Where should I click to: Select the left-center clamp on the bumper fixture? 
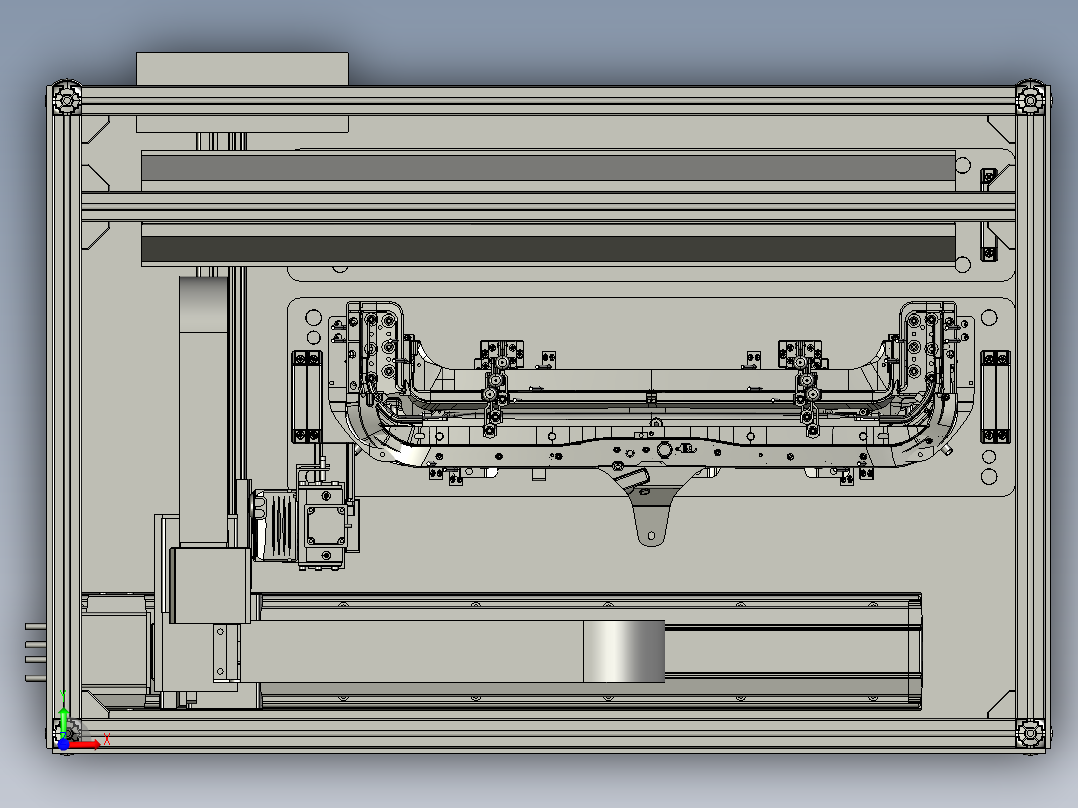click(x=496, y=388)
